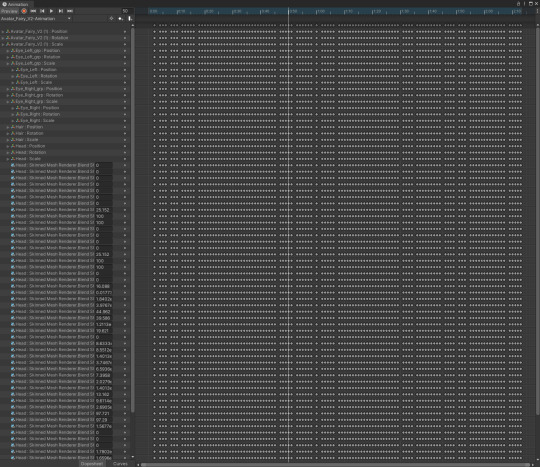The image size is (540, 467).
Task: Select Eye_Right : Scale row
Action: pyautogui.click(x=64, y=121)
